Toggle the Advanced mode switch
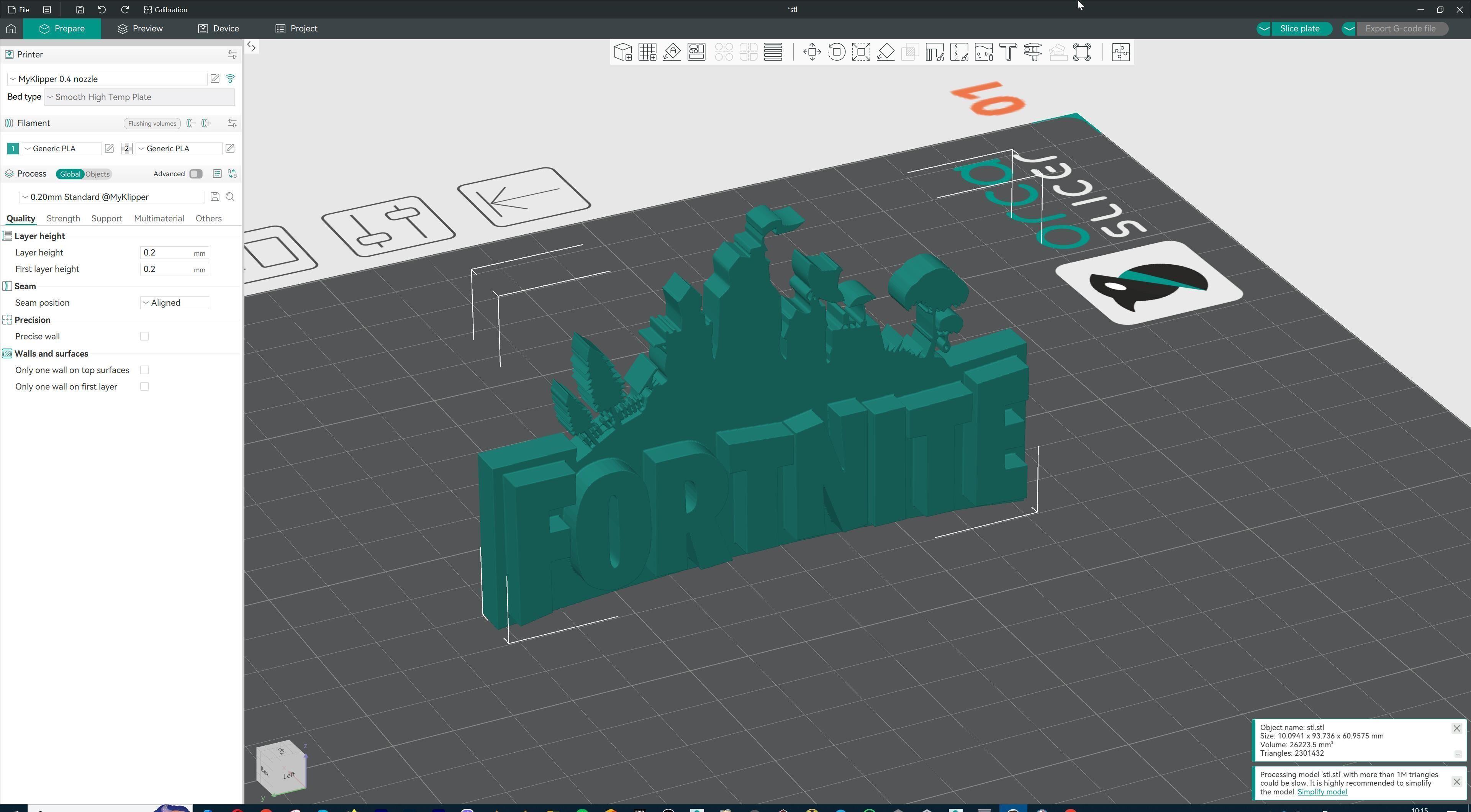Screen dimensions: 1471x812 click(196, 174)
